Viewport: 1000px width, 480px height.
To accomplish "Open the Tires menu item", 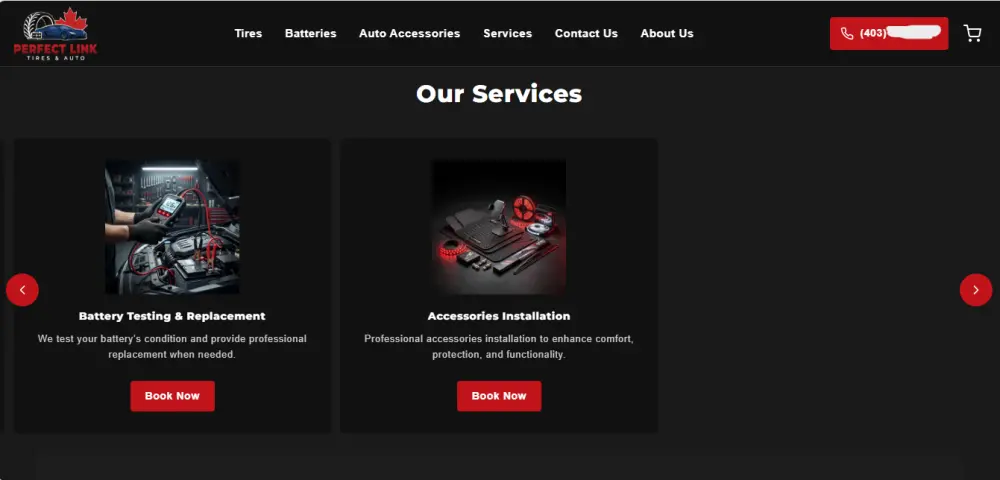I will coord(248,33).
